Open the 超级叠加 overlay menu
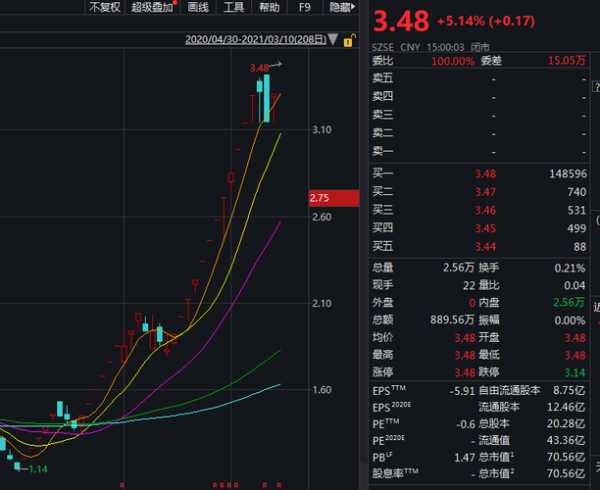The width and height of the screenshot is (600, 490). 153,7
